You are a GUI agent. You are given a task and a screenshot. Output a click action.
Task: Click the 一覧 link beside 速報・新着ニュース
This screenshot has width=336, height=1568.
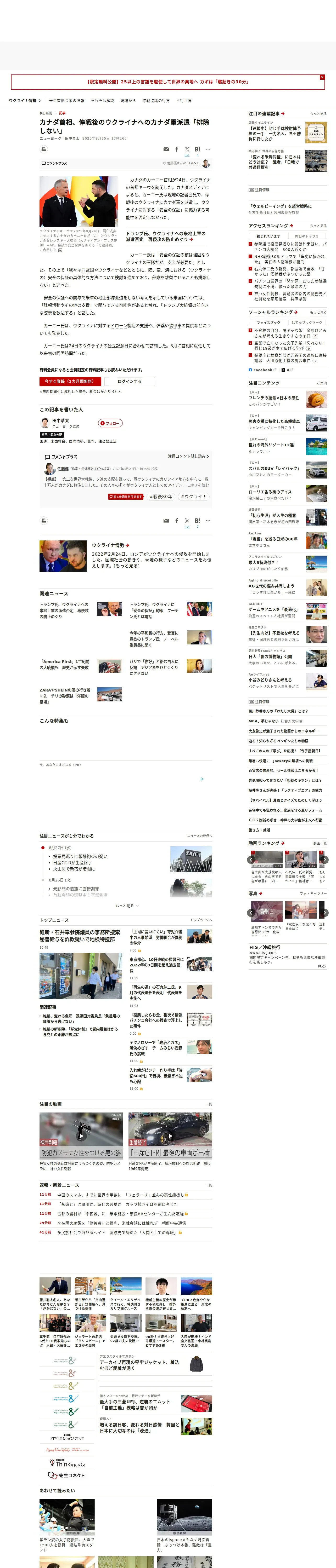point(209,1185)
